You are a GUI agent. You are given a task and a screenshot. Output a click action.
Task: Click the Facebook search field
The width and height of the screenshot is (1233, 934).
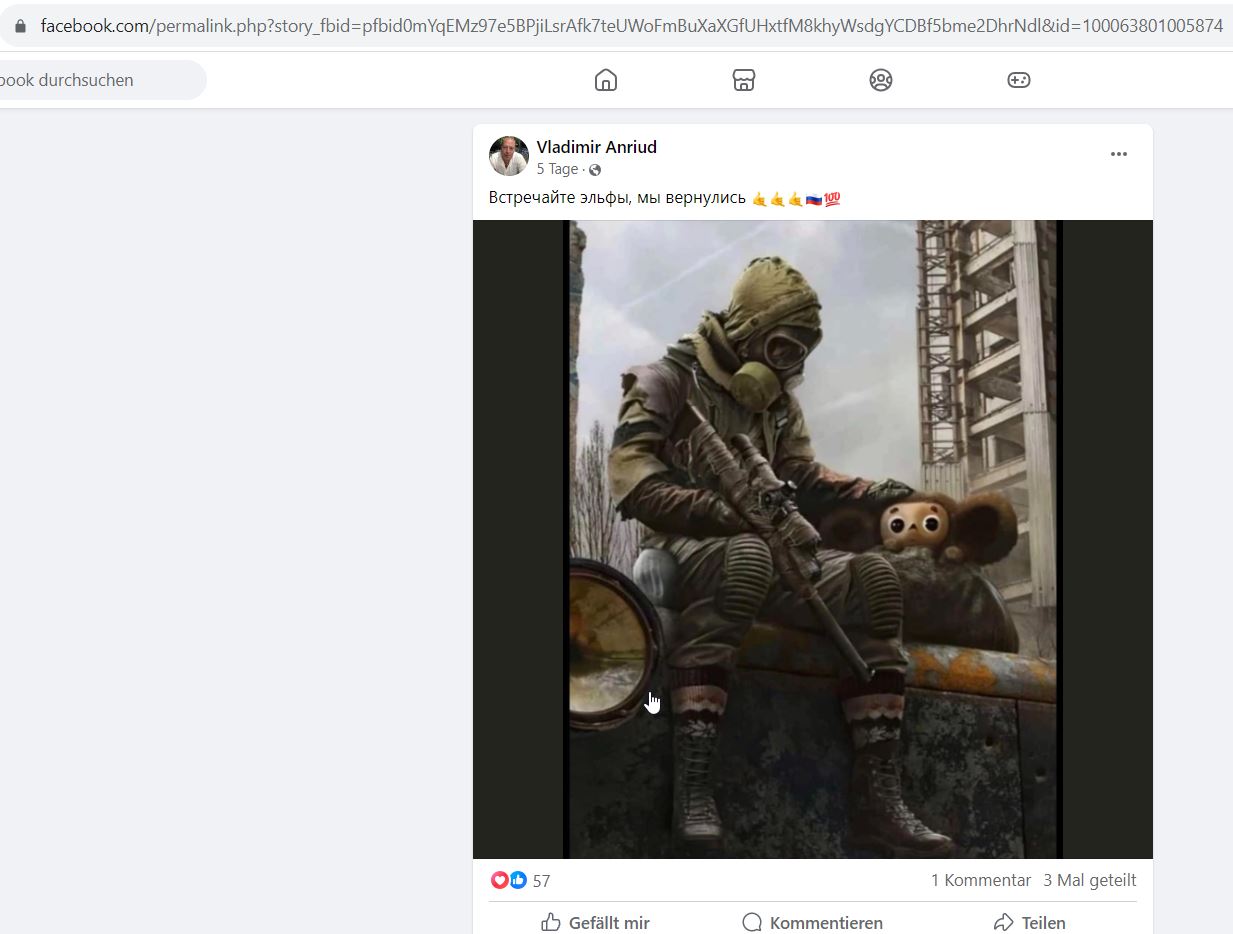click(100, 80)
